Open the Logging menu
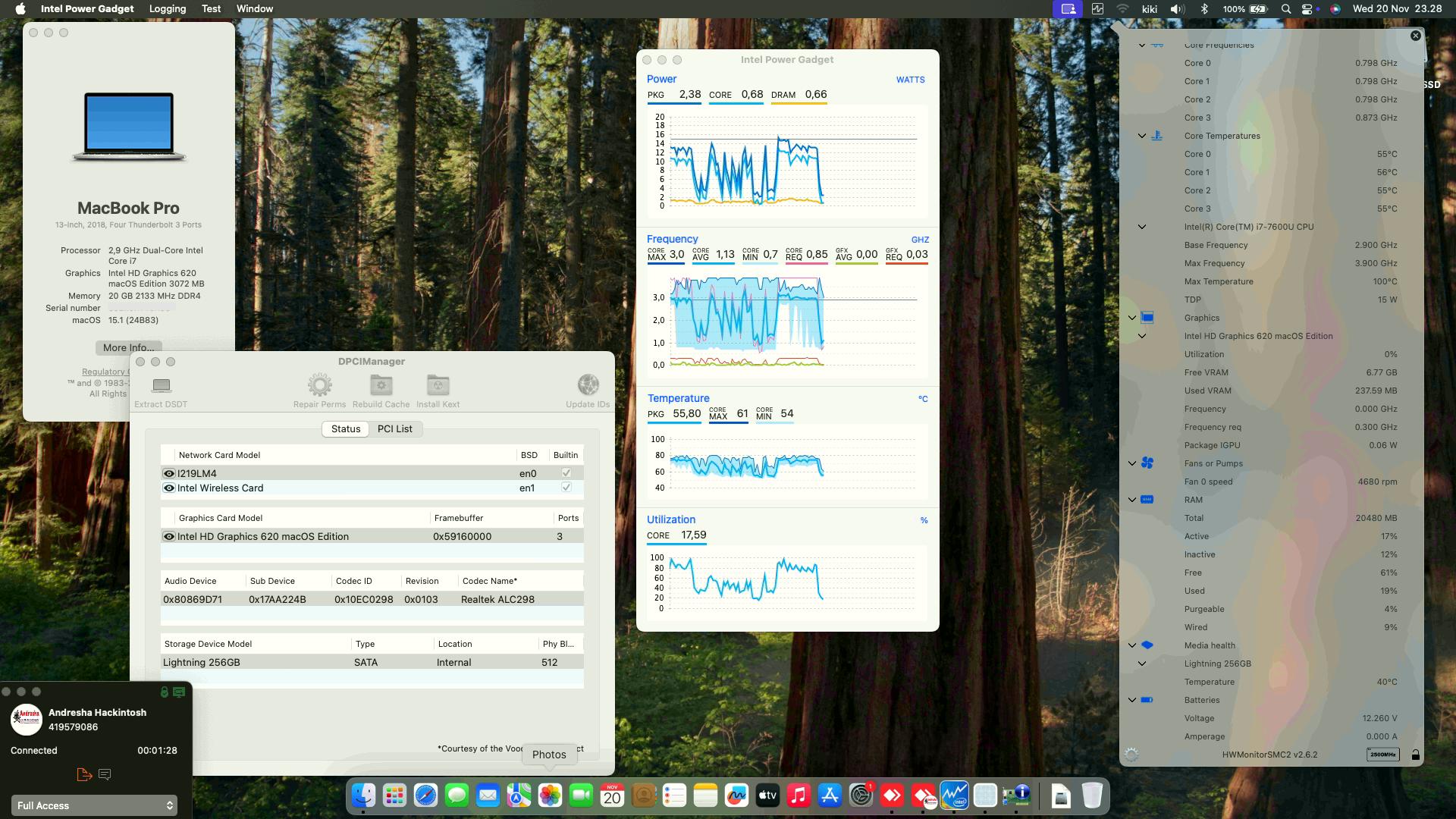 click(x=168, y=9)
